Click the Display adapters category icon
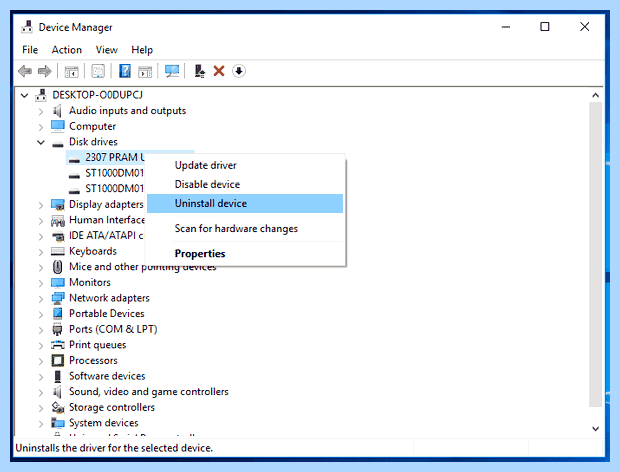This screenshot has width=620, height=472. [x=58, y=204]
